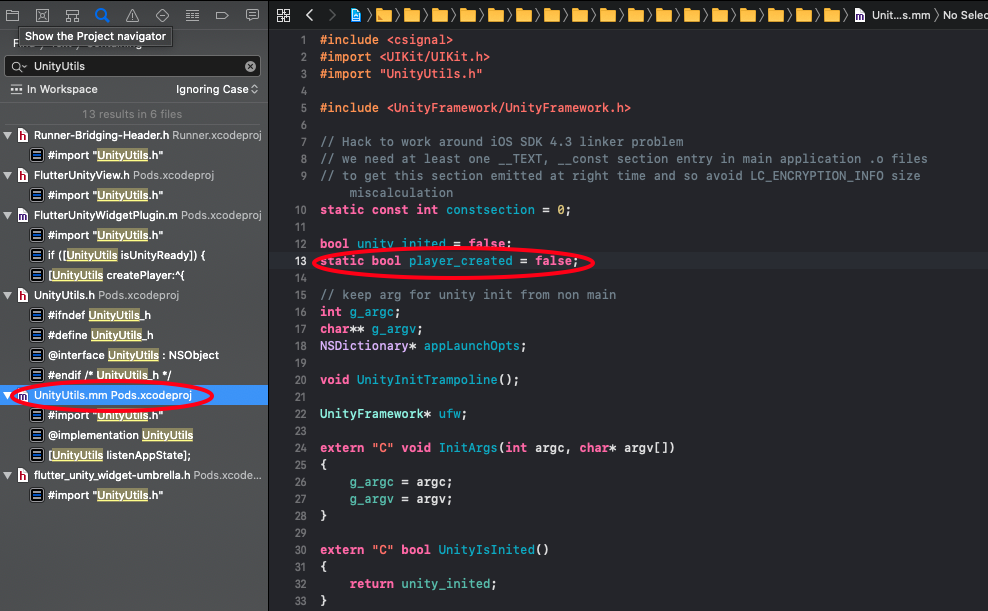Change the In Workspace search scope
Viewport: 988px width, 611px height.
coord(54,89)
